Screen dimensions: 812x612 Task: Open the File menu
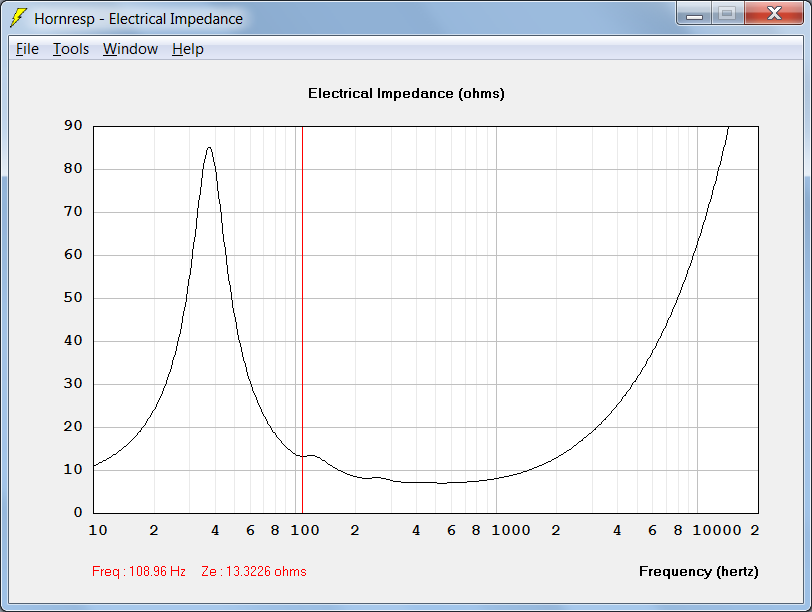pos(27,49)
